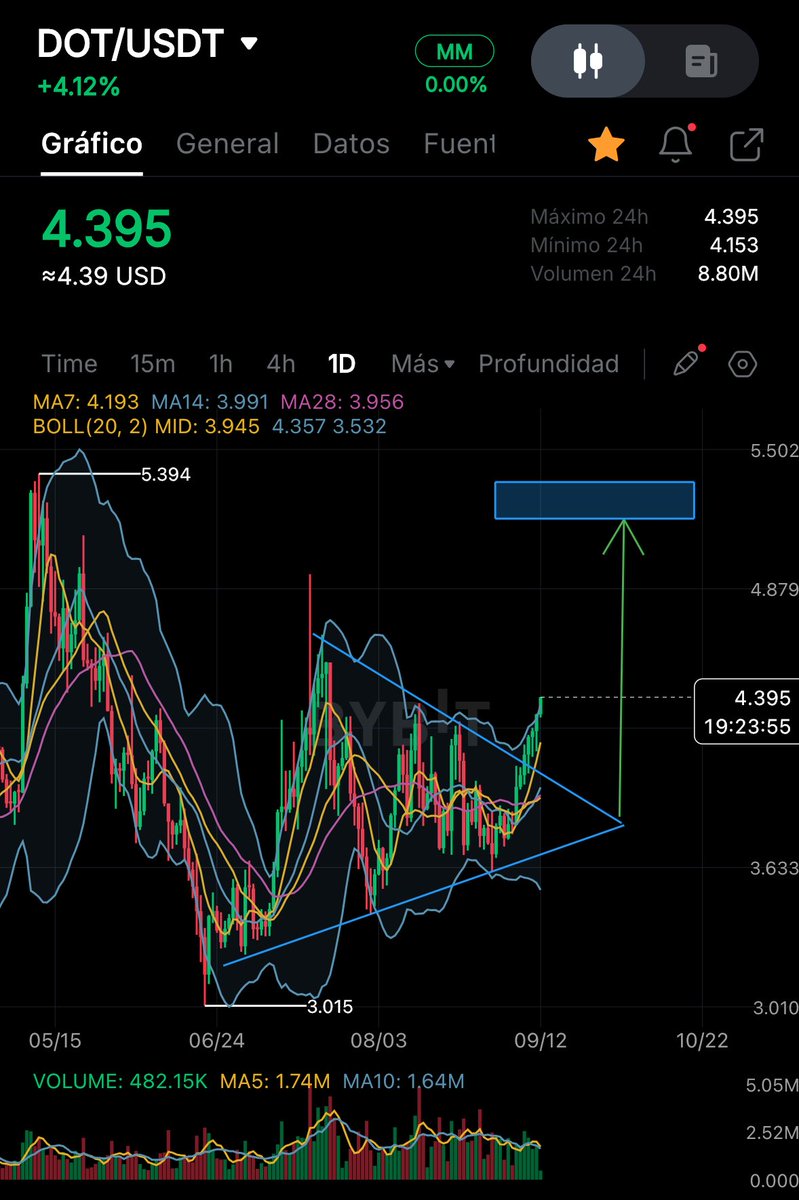The height and width of the screenshot is (1200, 799).
Task: Click the MA28: 3.956 indicator label
Action: tap(342, 402)
